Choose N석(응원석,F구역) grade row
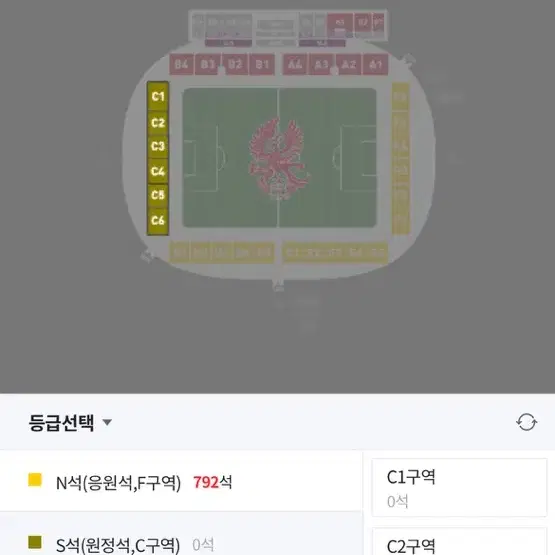Screen dimensions: 555x555 coord(181,482)
